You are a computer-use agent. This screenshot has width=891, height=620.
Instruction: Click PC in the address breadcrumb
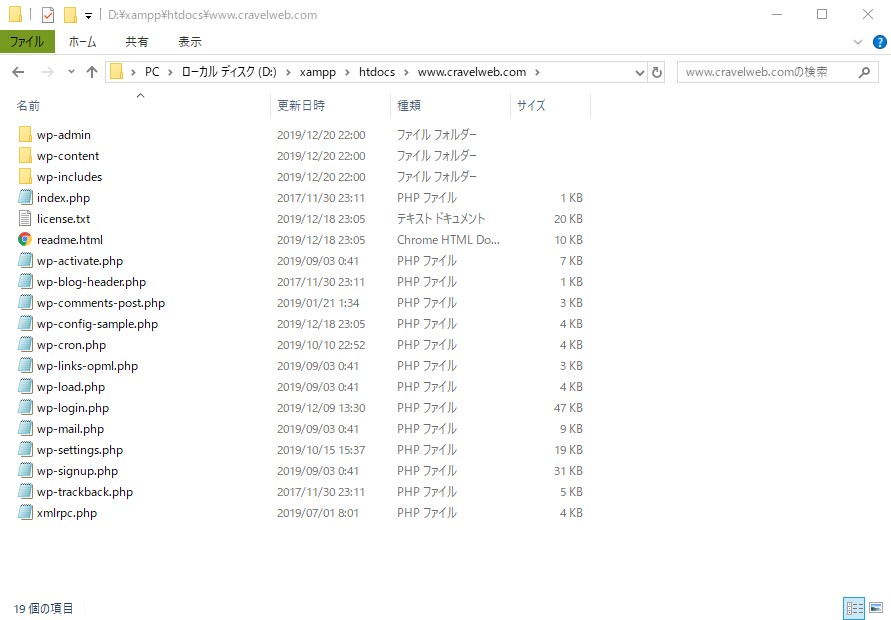tap(152, 72)
